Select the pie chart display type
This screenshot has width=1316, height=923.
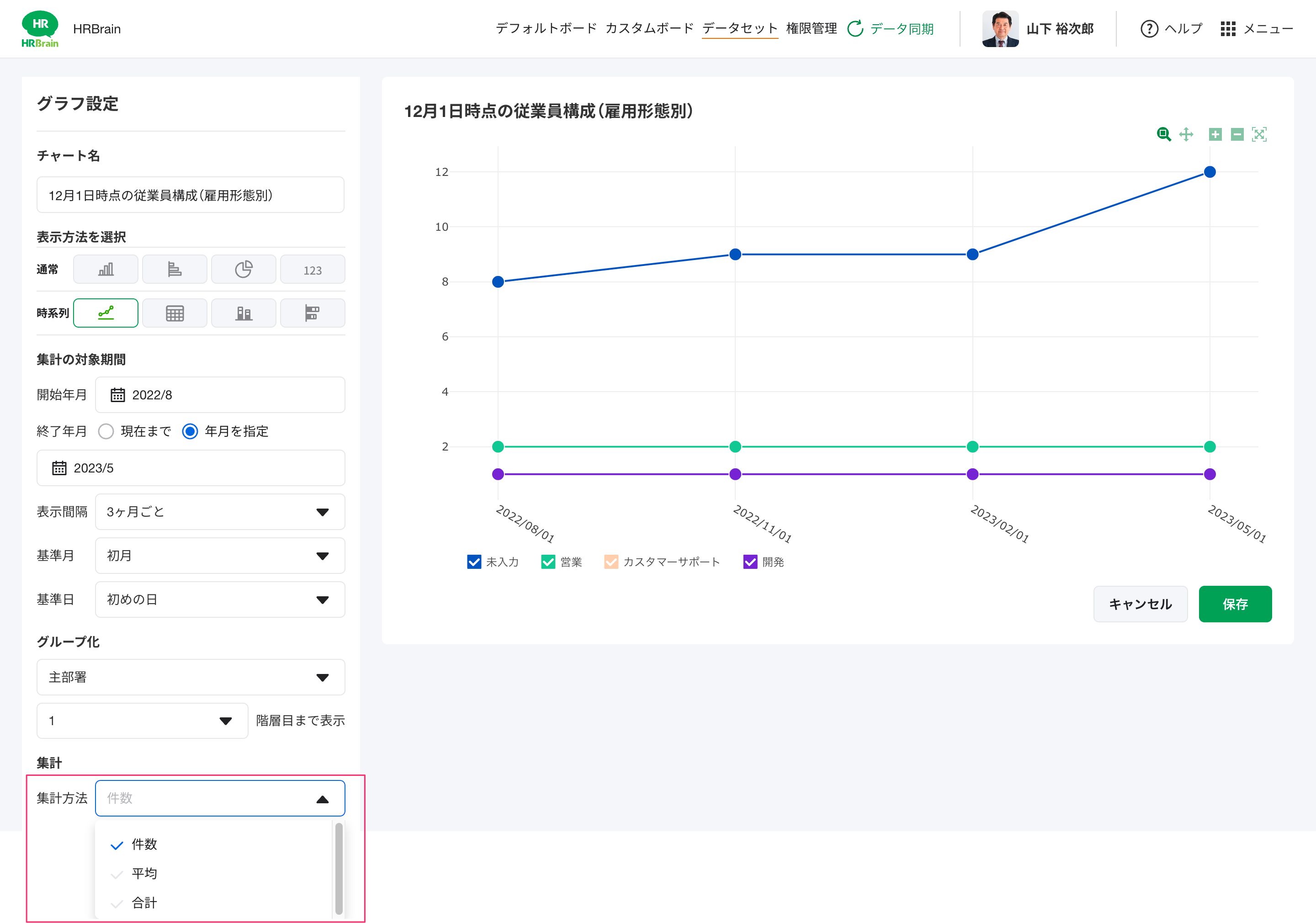[x=244, y=270]
